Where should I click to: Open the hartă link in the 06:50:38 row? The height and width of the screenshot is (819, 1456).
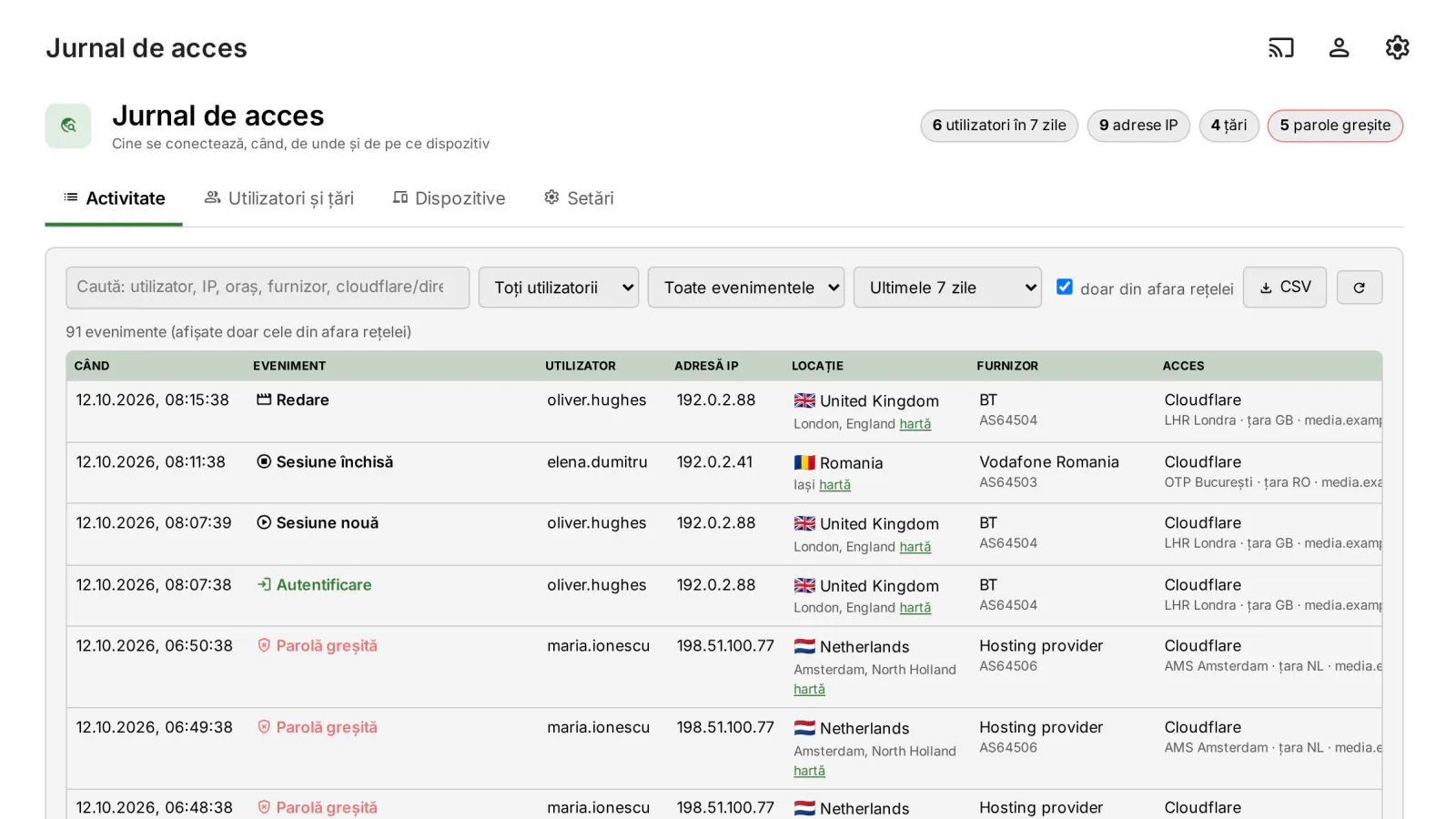pyautogui.click(x=809, y=690)
